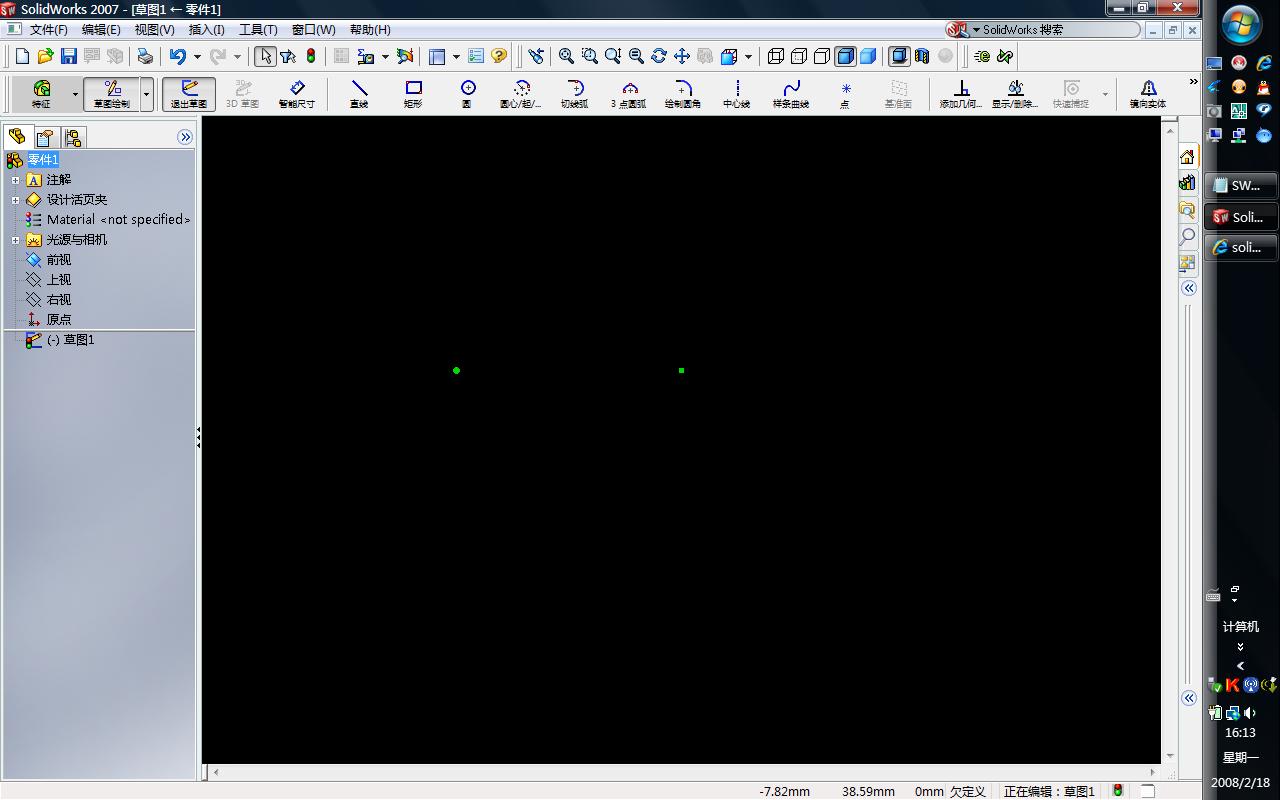Select the 镜向实体 Mirror Entities tool
Image resolution: width=1280 pixels, height=800 pixels.
coord(1148,94)
